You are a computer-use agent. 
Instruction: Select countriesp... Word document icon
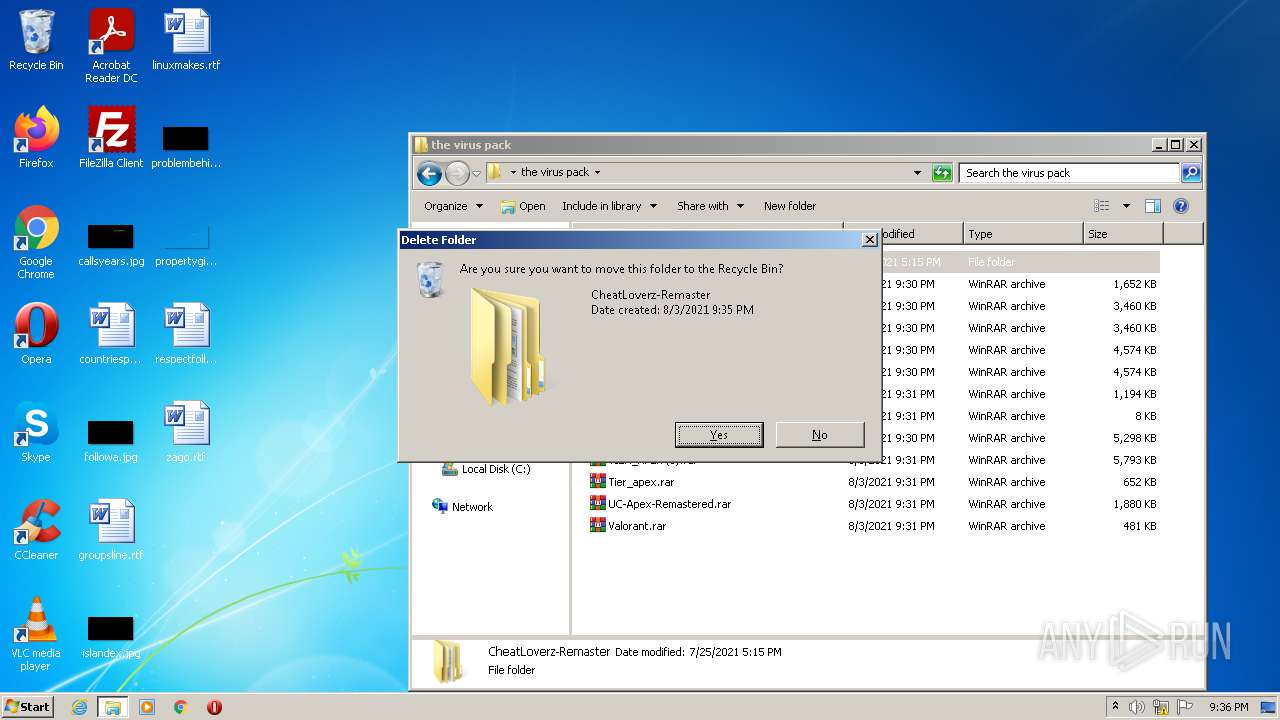111,334
